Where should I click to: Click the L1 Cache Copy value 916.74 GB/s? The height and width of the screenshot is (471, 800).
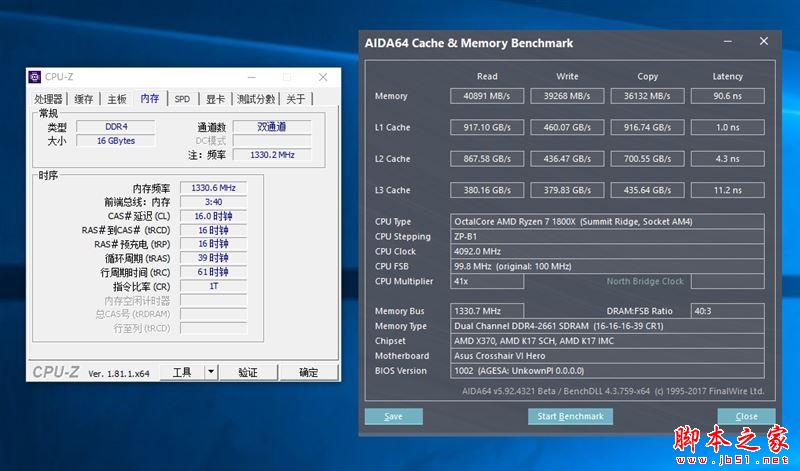tap(647, 127)
